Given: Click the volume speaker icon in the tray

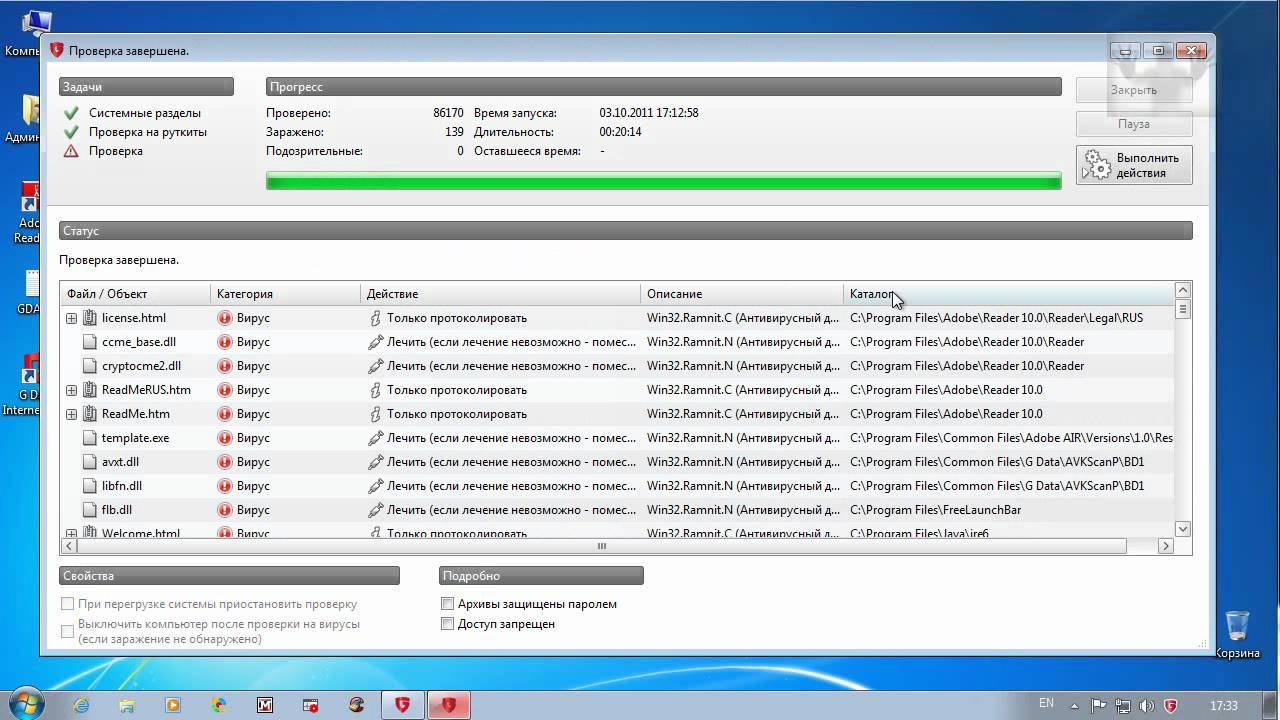Looking at the screenshot, I should click(x=1146, y=705).
